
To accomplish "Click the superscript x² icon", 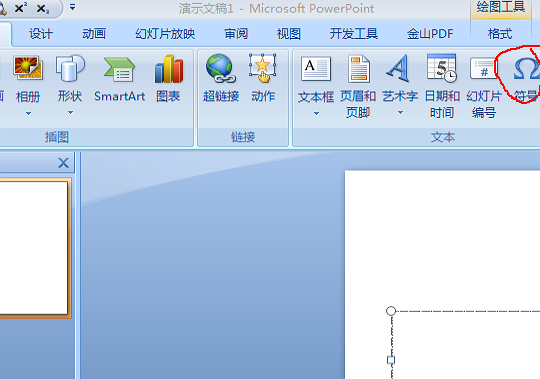I will [x=21, y=8].
